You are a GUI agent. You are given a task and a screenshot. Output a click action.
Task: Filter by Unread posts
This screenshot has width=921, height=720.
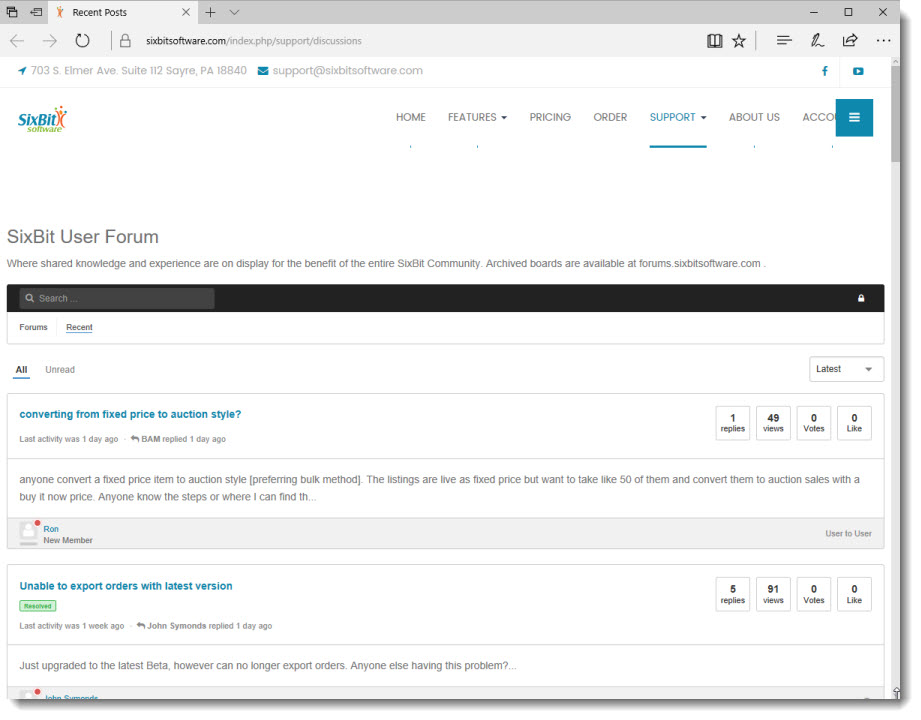60,369
